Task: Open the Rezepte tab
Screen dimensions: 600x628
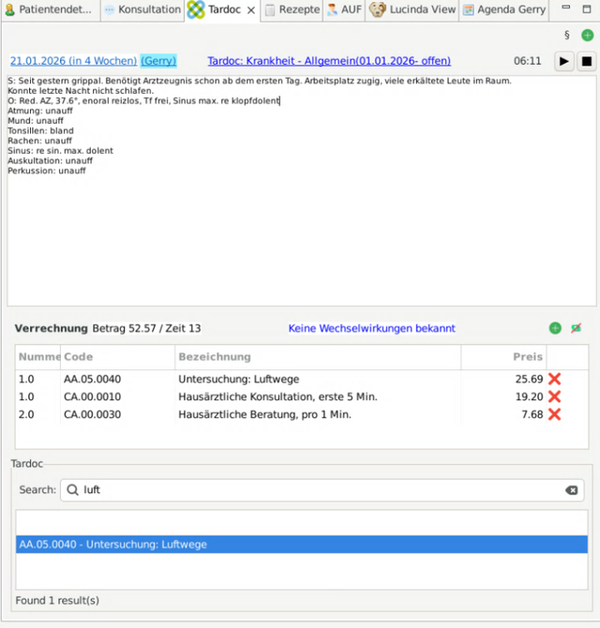Action: [293, 10]
